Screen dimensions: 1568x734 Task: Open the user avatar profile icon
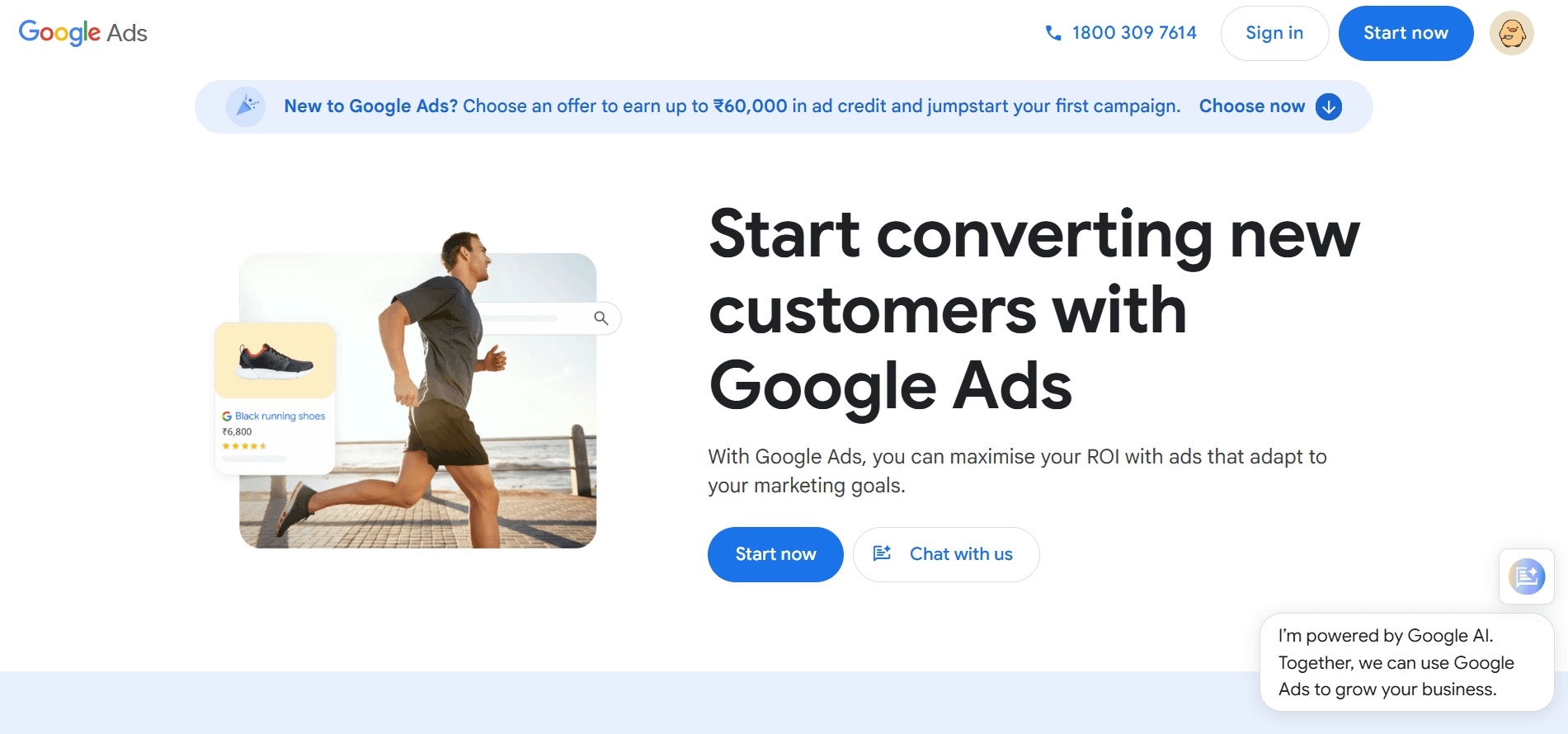point(1512,33)
